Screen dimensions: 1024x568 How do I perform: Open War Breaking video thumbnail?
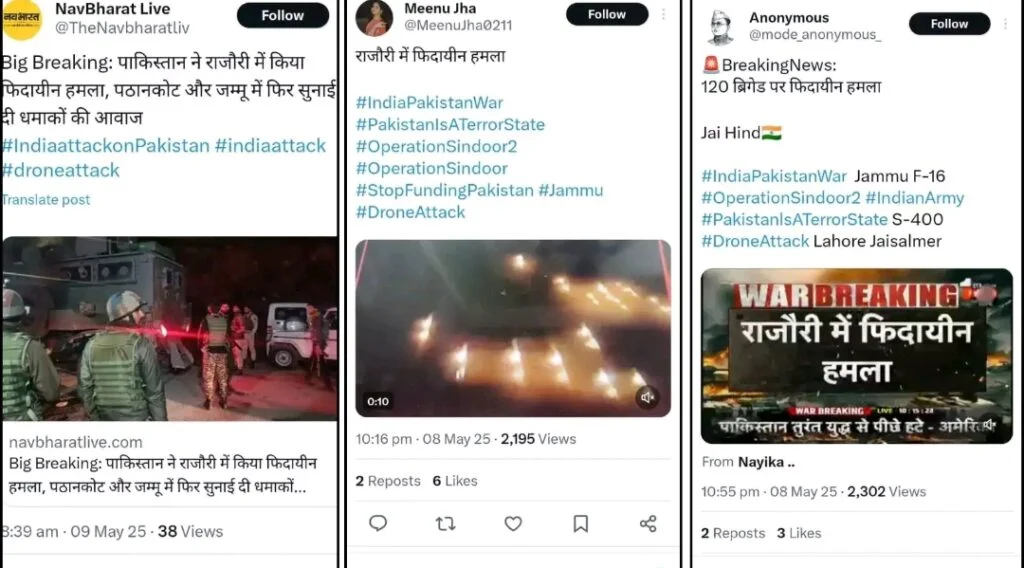[856, 356]
